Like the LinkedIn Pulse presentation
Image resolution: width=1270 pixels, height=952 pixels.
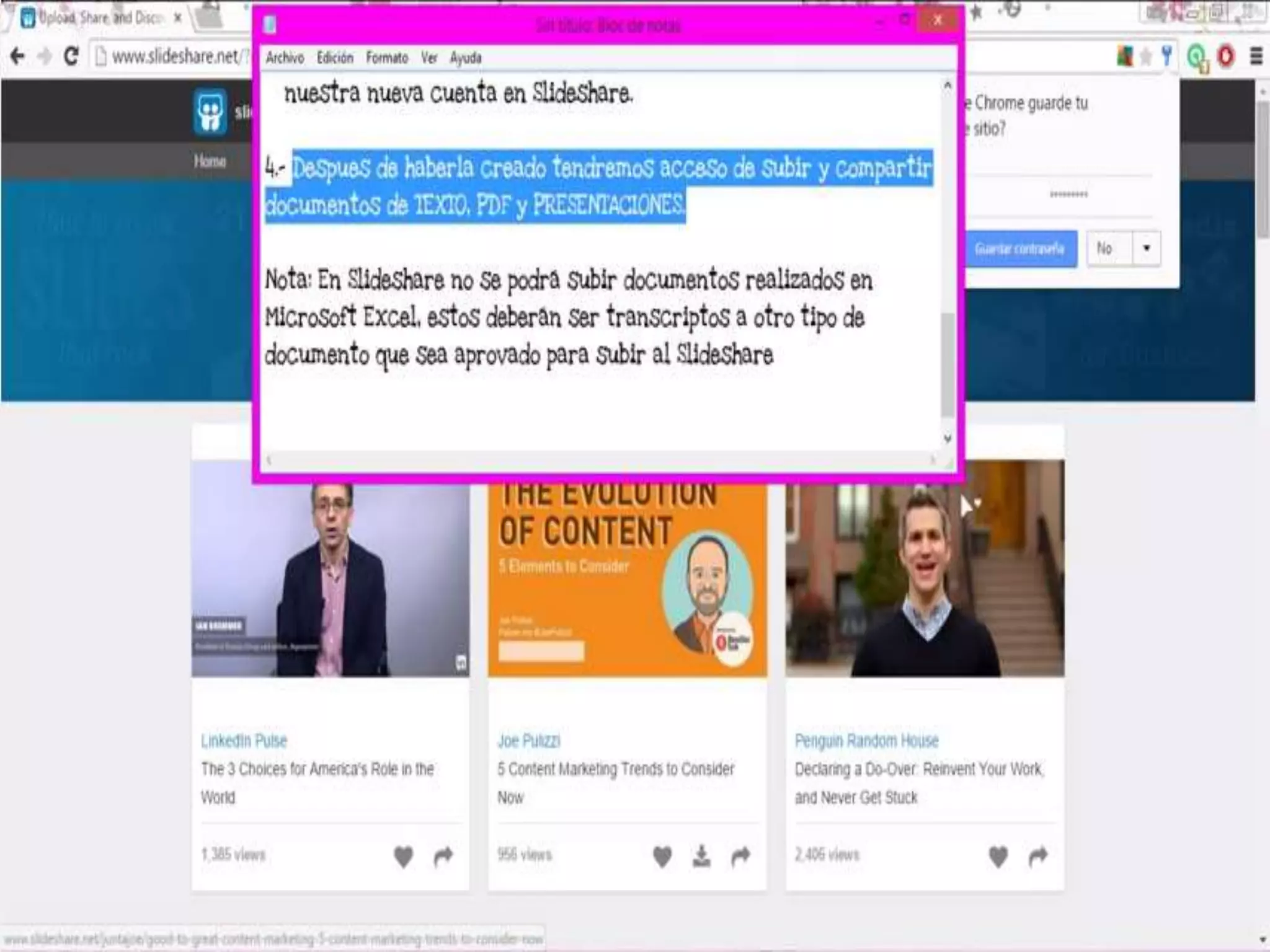point(404,856)
